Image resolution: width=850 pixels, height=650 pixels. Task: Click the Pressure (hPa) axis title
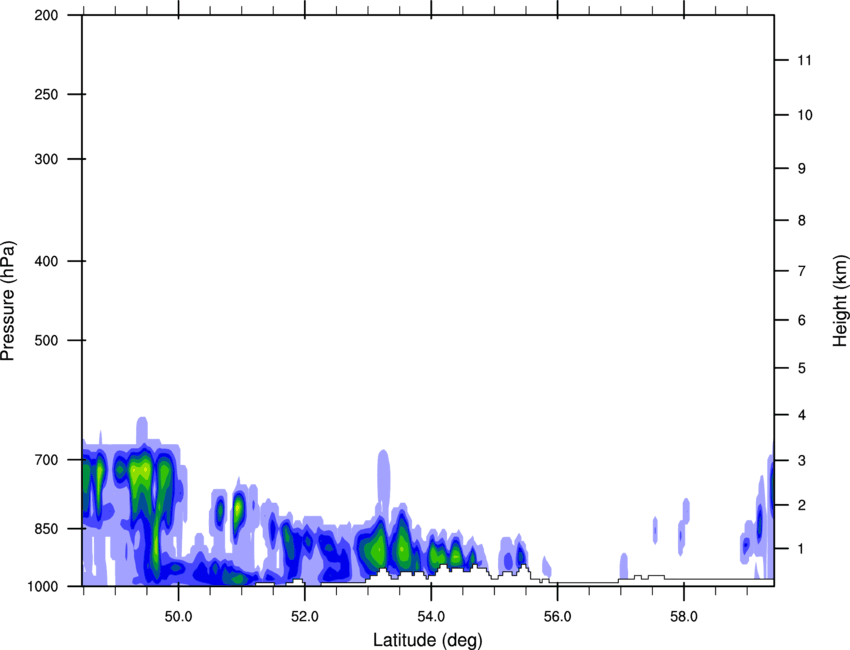pos(8,301)
